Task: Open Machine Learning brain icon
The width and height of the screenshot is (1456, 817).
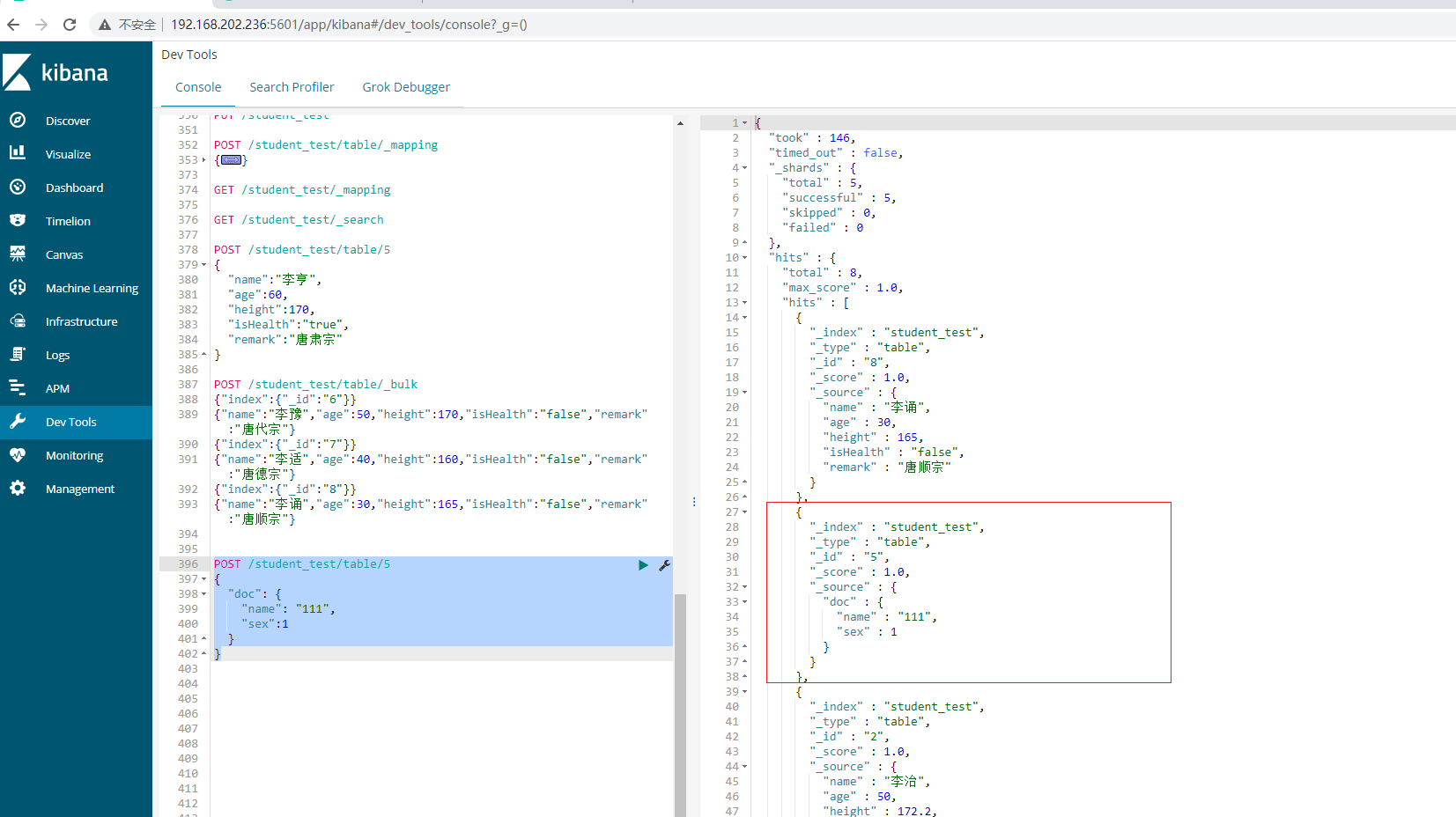Action: (x=18, y=287)
